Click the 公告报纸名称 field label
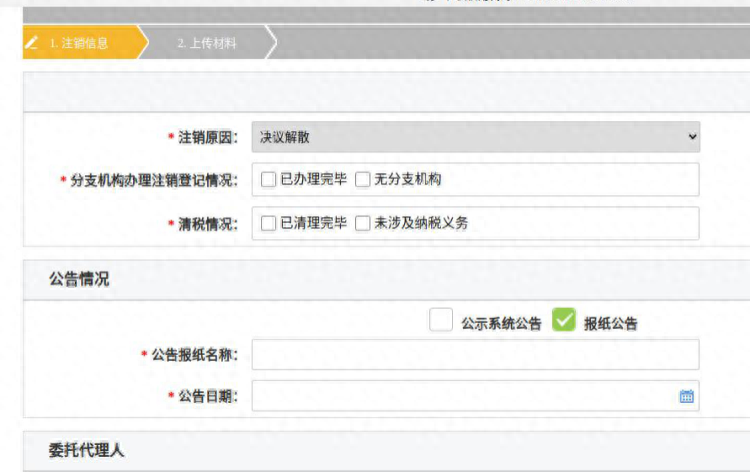The width and height of the screenshot is (750, 472). pyautogui.click(x=194, y=355)
